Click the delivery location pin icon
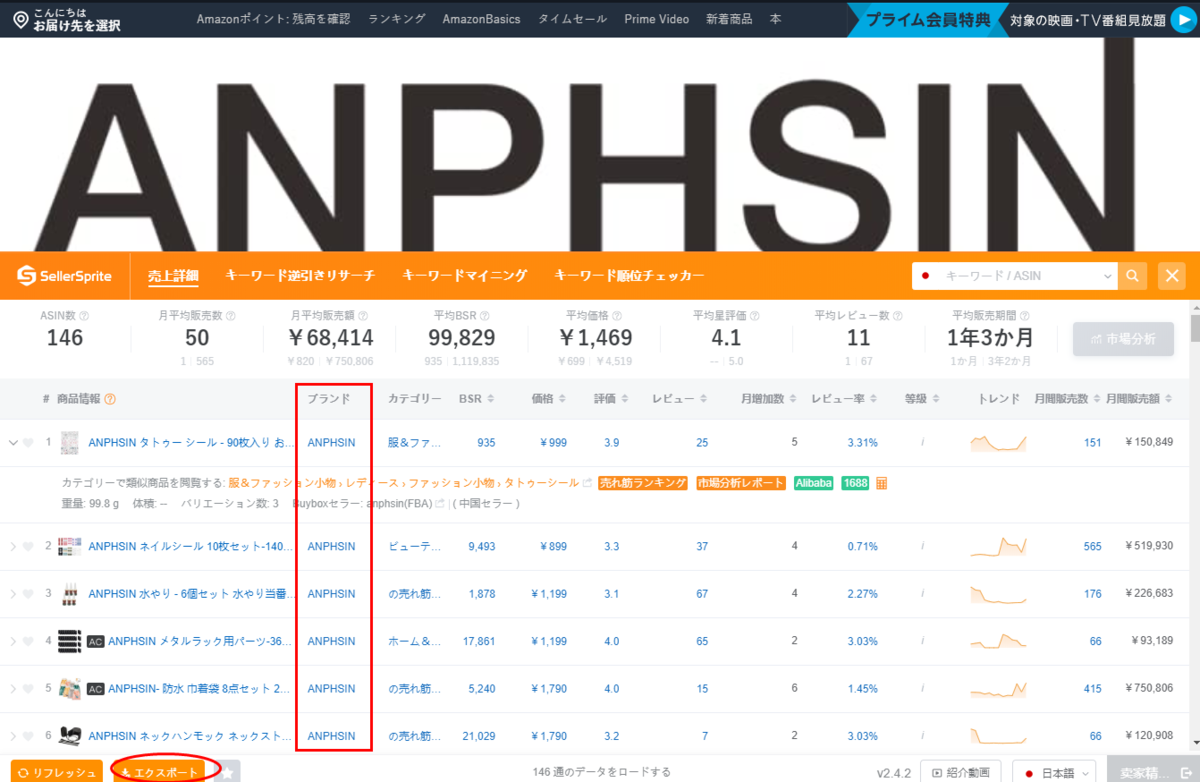The height and width of the screenshot is (782, 1200). pyautogui.click(x=20, y=19)
